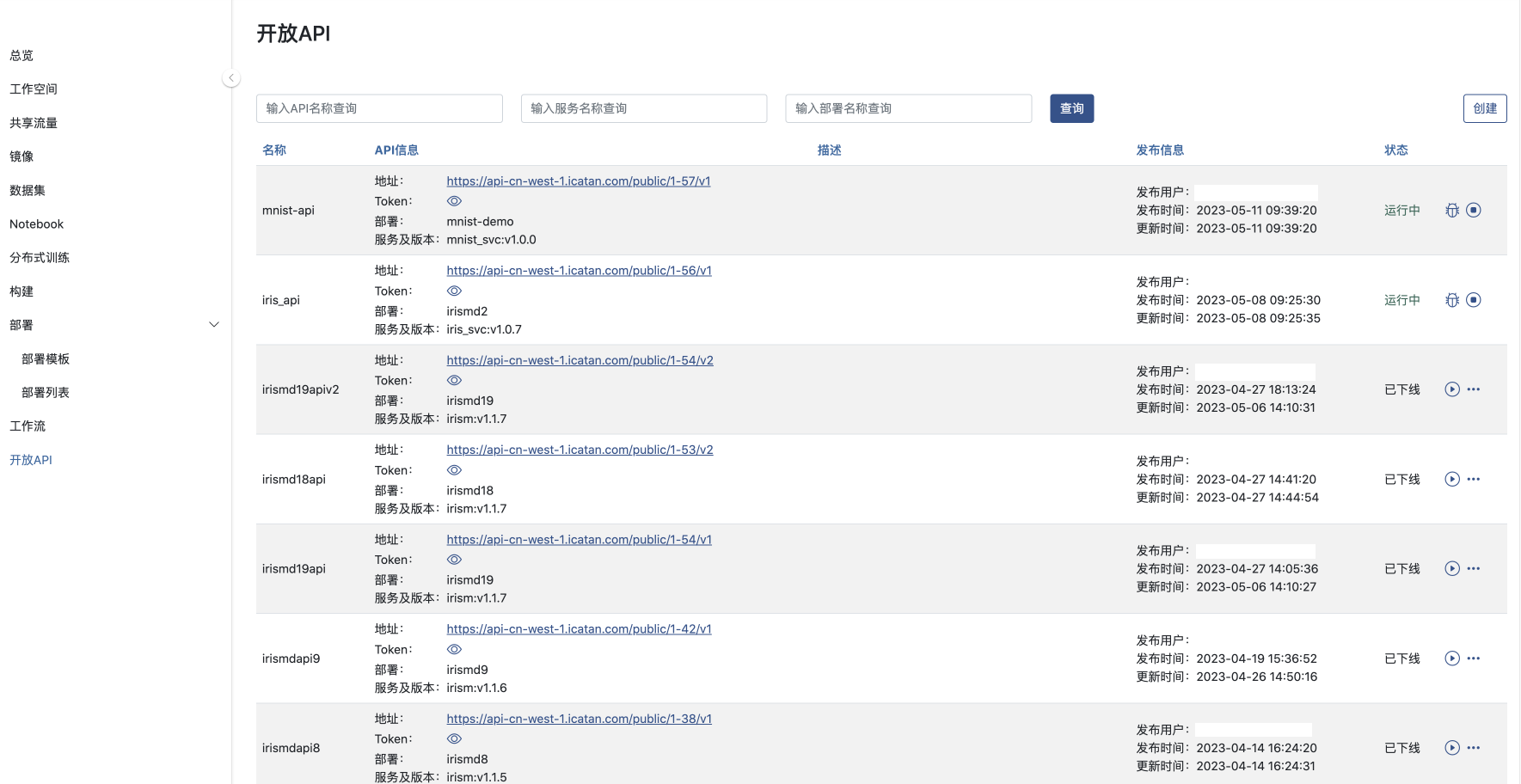Open 部署列表 in the sidebar
This screenshot has width=1521, height=784.
coord(46,393)
